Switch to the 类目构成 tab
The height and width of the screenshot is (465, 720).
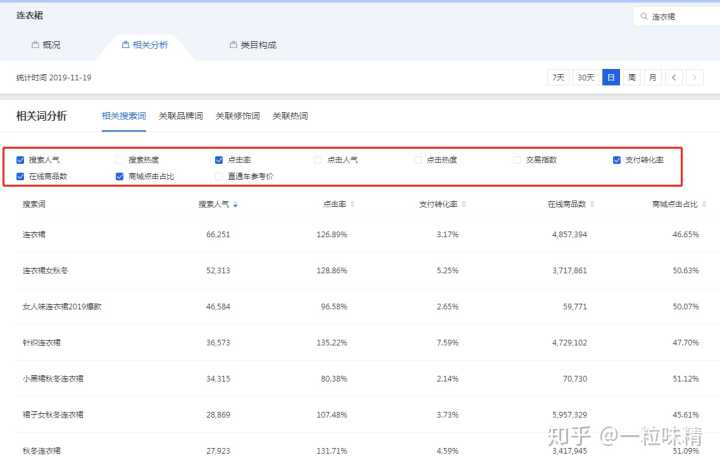253,45
